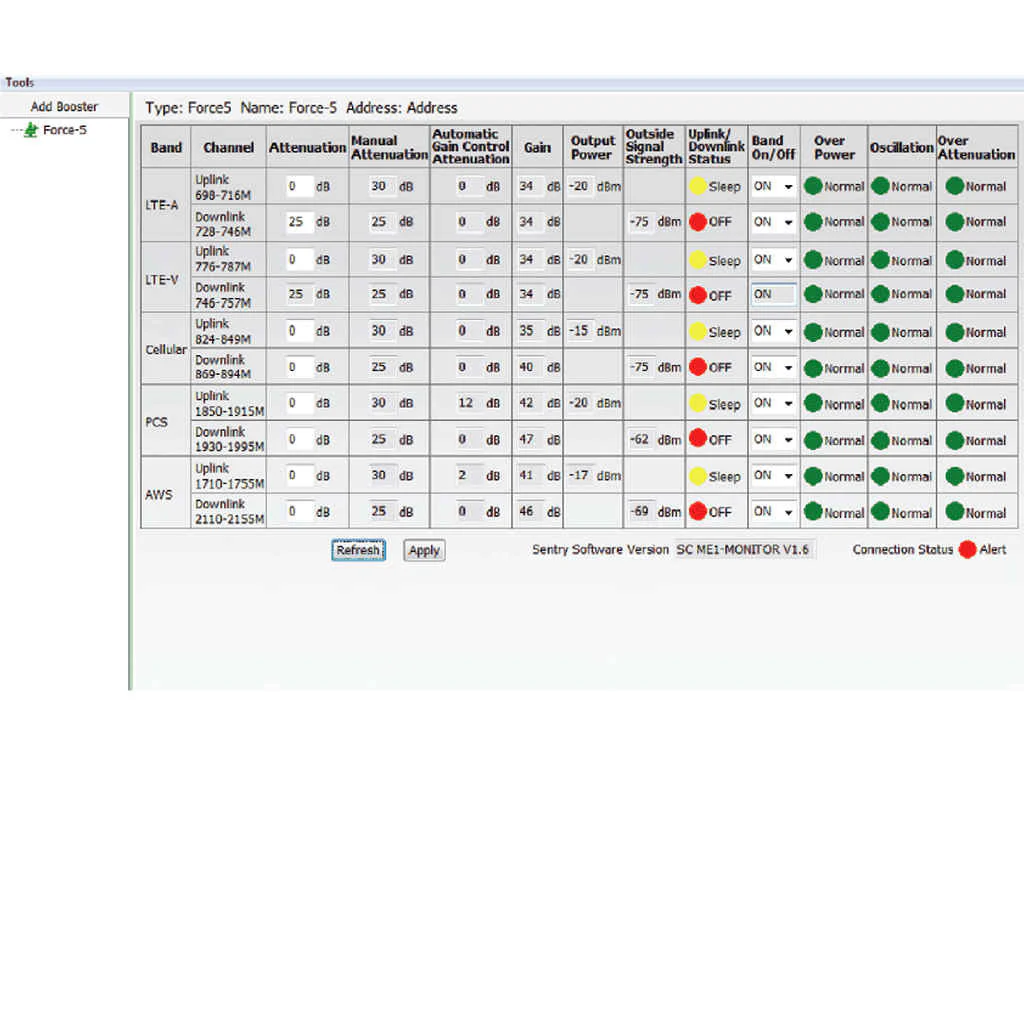The height and width of the screenshot is (1024, 1024).
Task: Open Band On/Off dropdown for PCS Uplink
Action: point(773,403)
